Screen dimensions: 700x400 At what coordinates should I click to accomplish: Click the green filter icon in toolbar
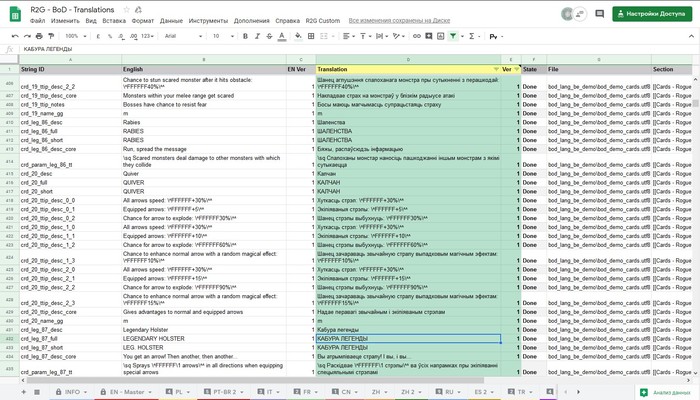pos(453,35)
